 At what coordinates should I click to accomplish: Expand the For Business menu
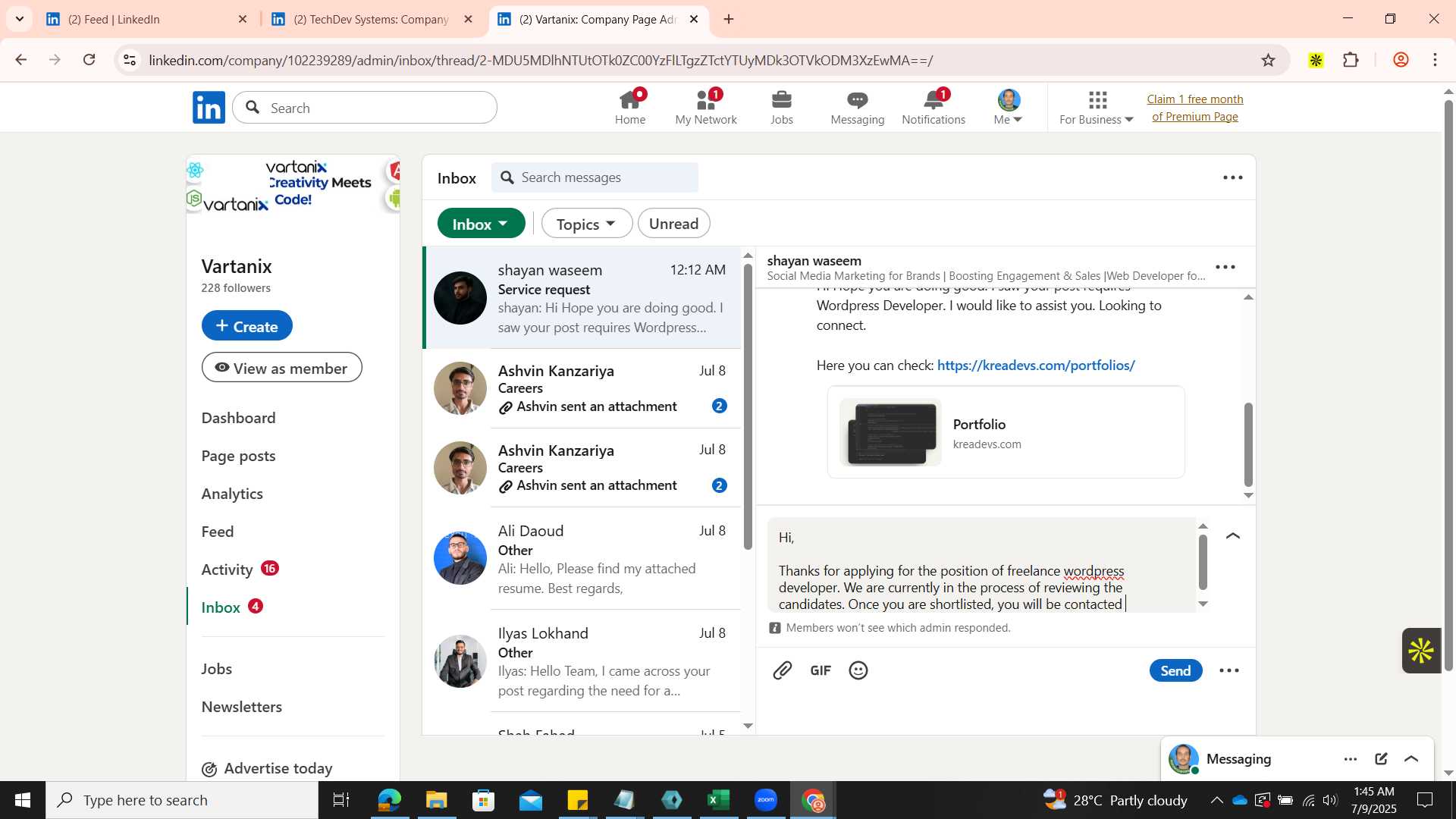1097,108
